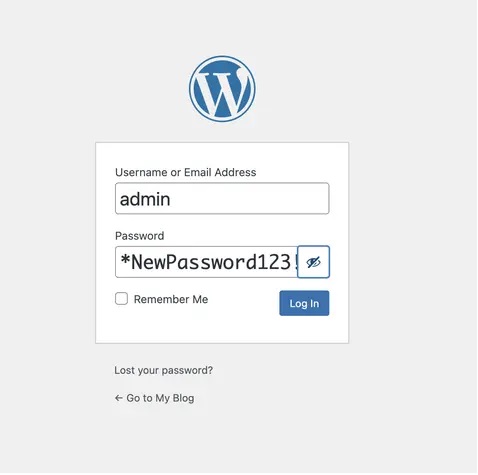
Task: Click the left arrow before Go to My Blog
Action: 119,398
